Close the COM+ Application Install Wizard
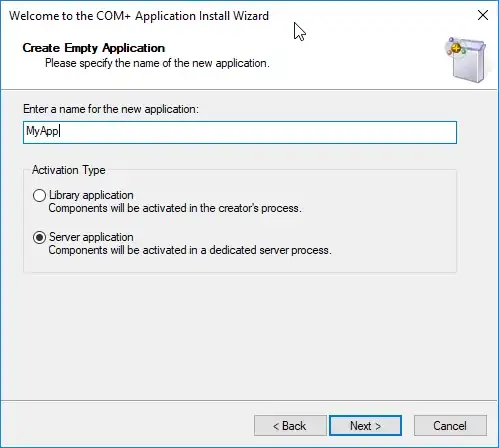 coord(483,15)
